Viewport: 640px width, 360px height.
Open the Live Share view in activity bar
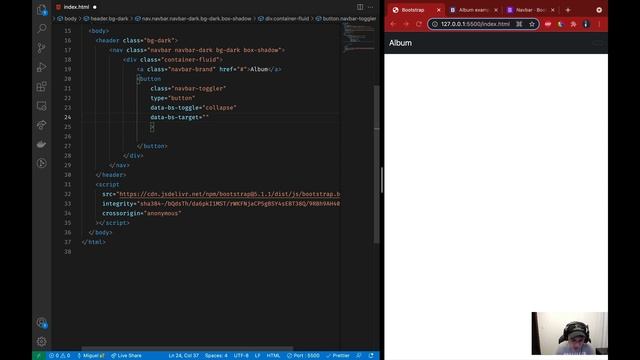coord(42,125)
